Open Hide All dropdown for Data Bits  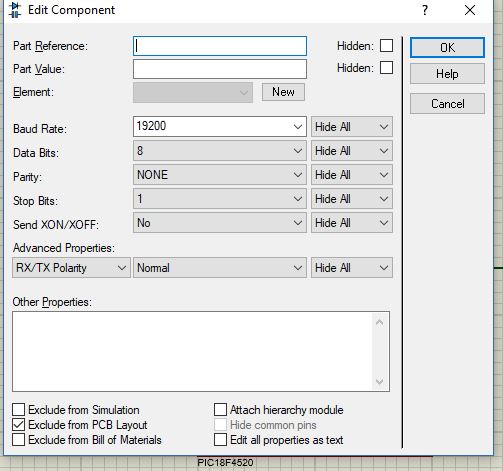(x=352, y=151)
